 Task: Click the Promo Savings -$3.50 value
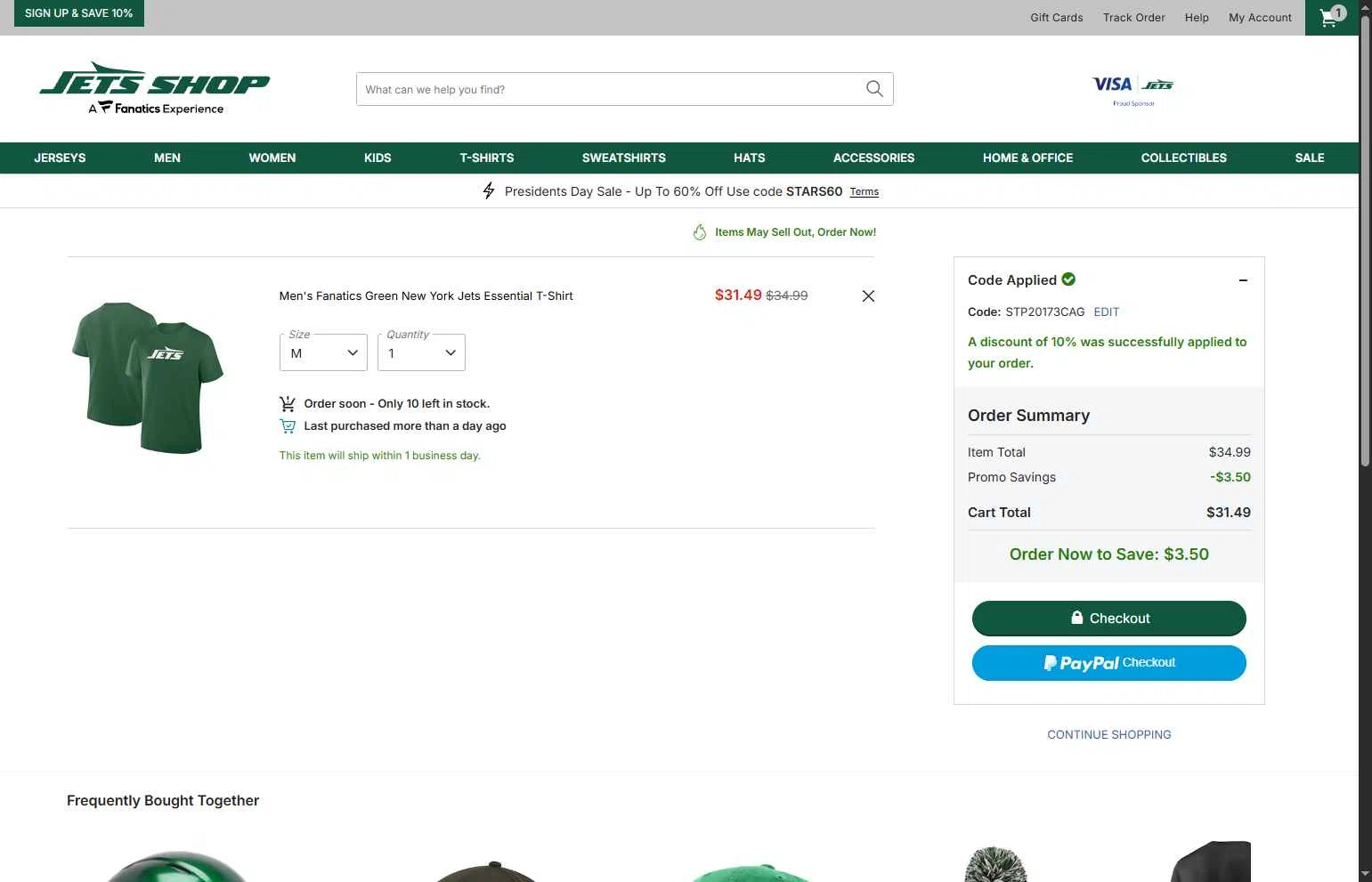[x=1230, y=477]
